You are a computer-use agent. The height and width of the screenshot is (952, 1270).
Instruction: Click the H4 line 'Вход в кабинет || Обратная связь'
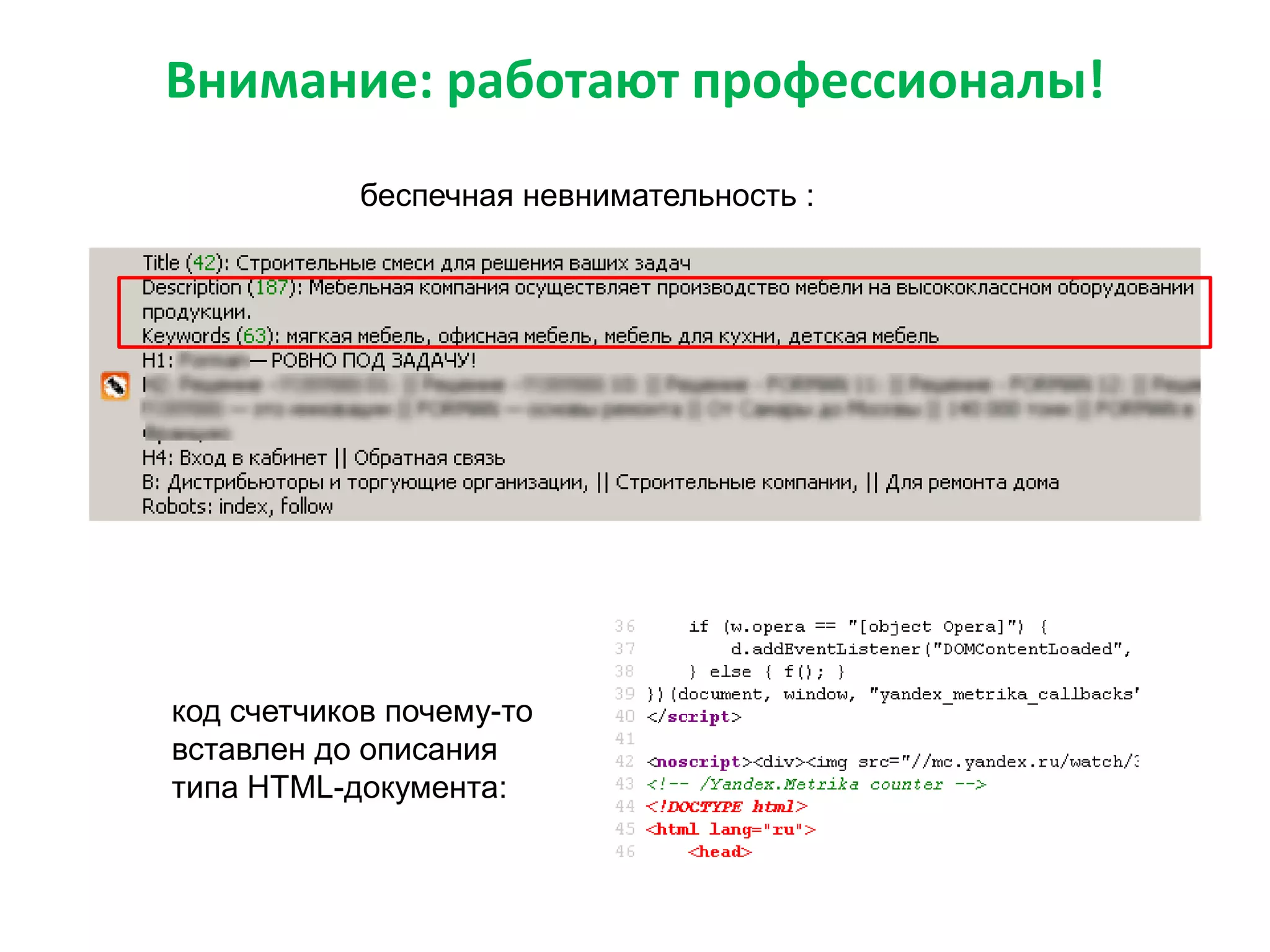tap(324, 458)
